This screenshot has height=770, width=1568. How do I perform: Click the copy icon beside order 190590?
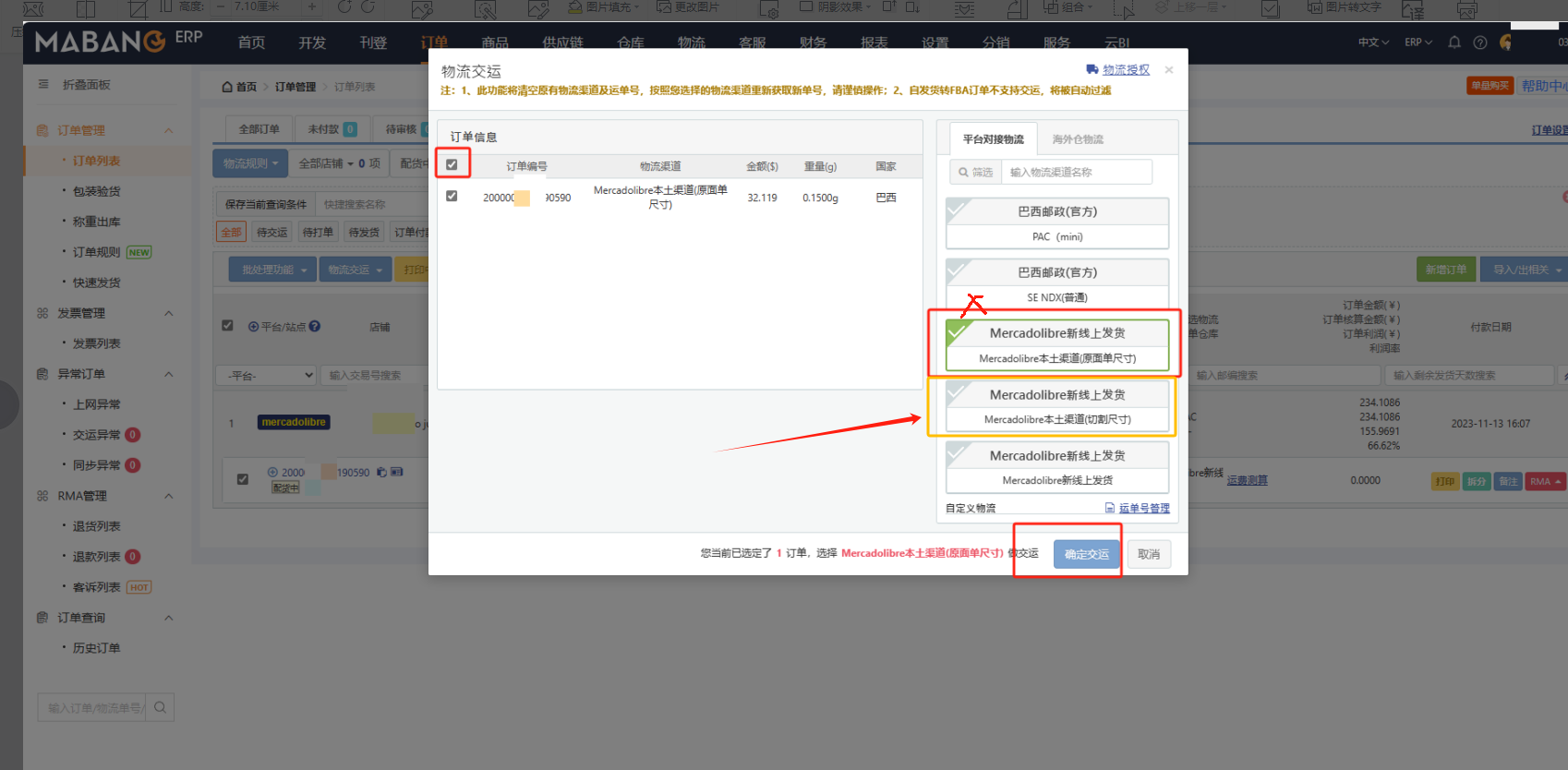[x=381, y=472]
